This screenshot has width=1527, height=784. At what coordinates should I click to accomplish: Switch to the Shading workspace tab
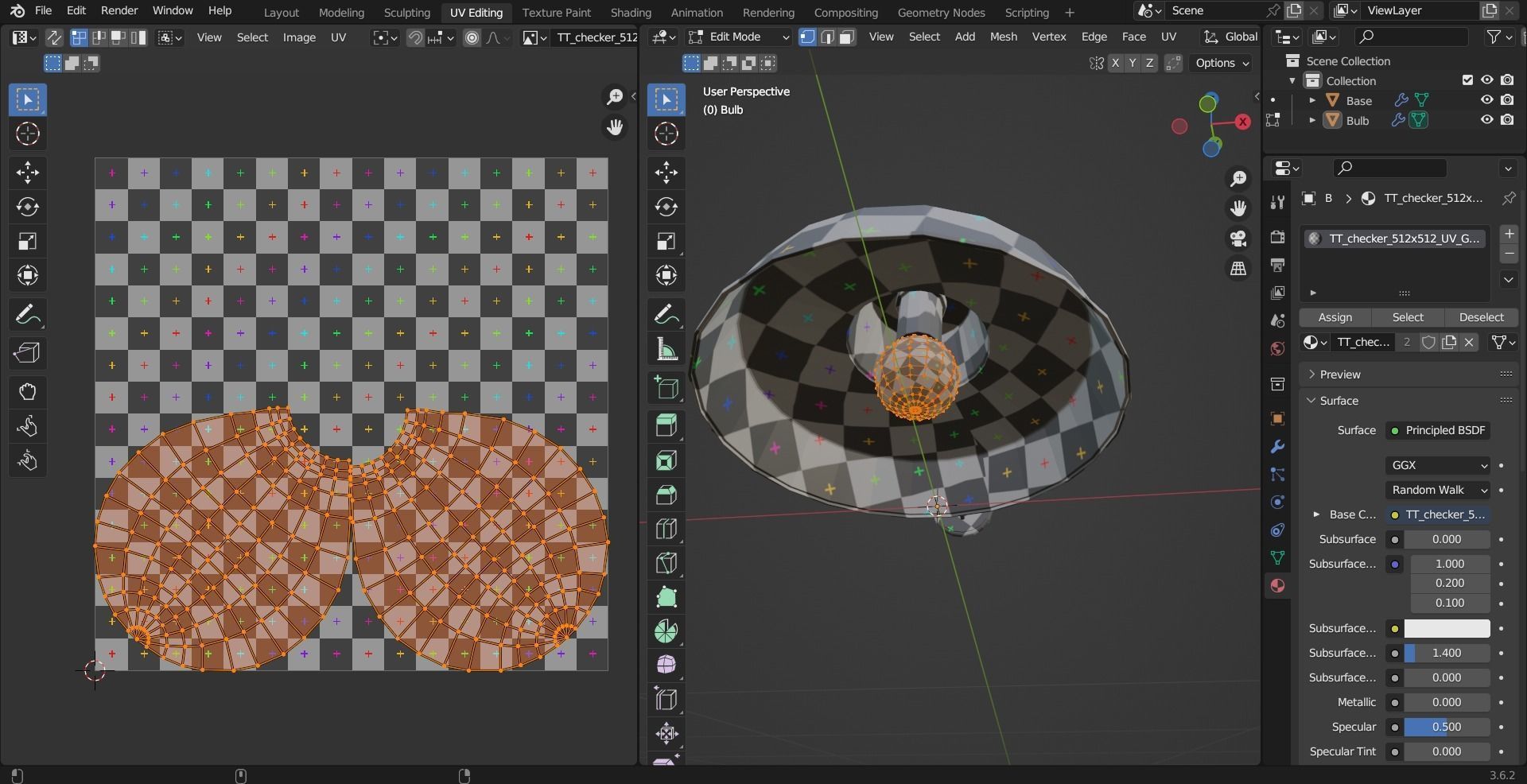(631, 12)
